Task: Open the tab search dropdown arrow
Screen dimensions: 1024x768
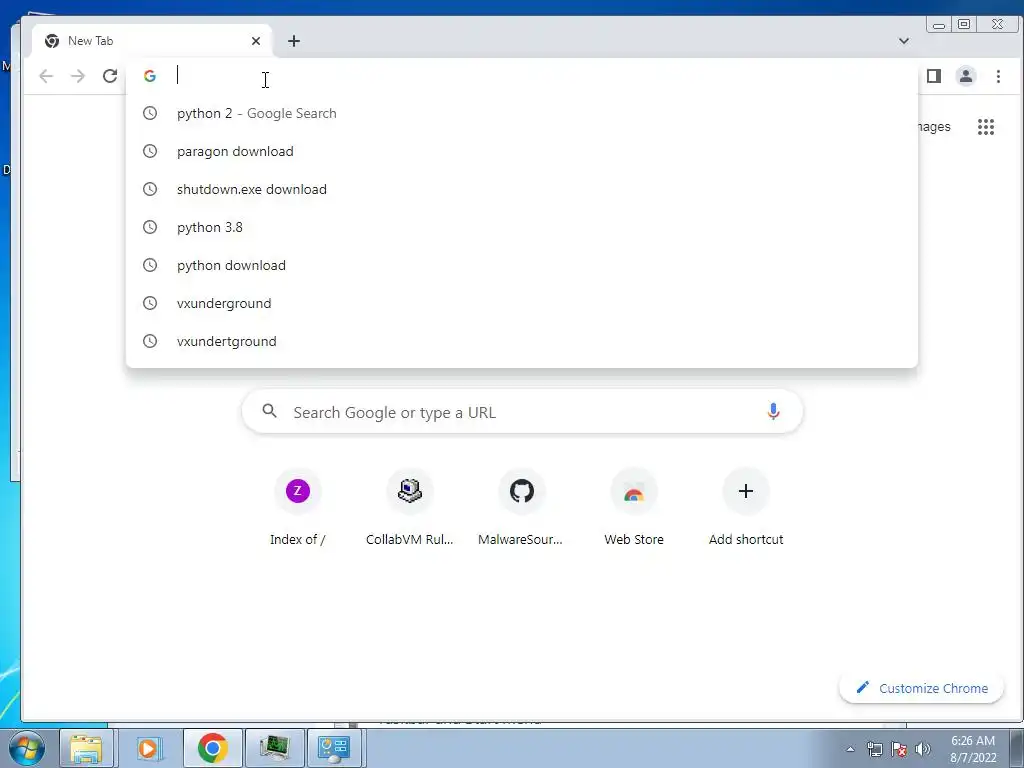Action: (x=904, y=40)
